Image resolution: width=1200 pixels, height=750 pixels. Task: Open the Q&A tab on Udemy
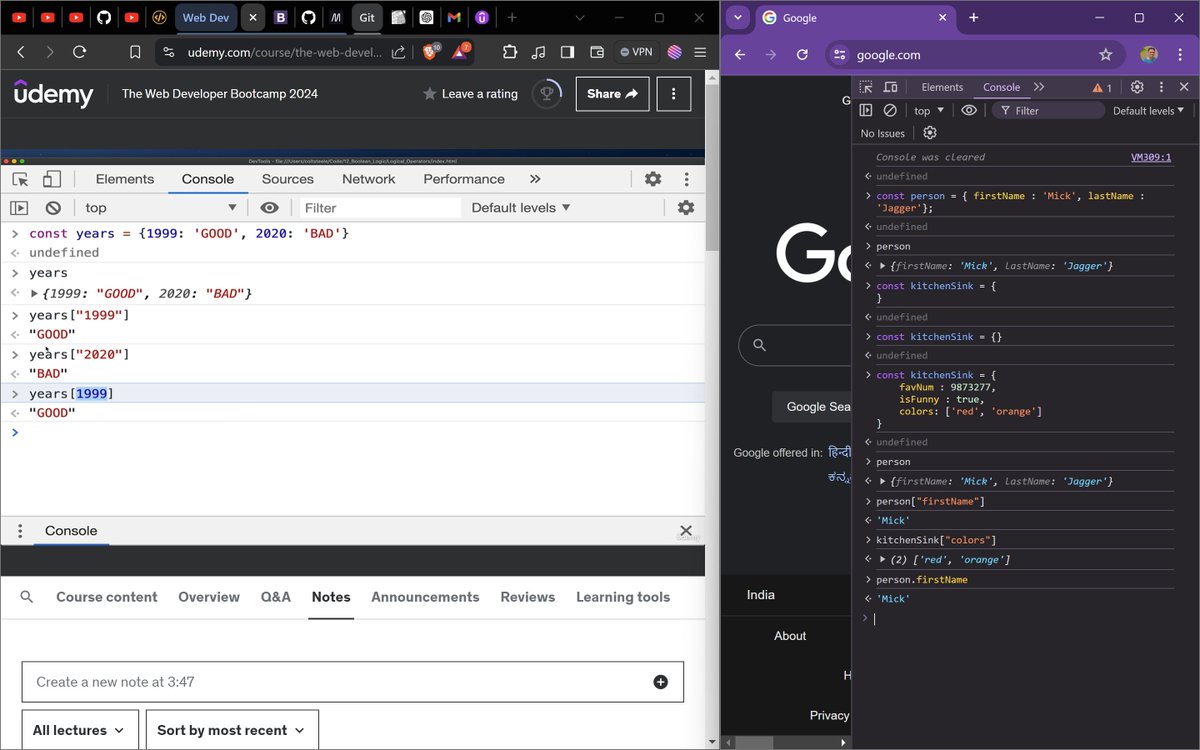pyautogui.click(x=276, y=597)
